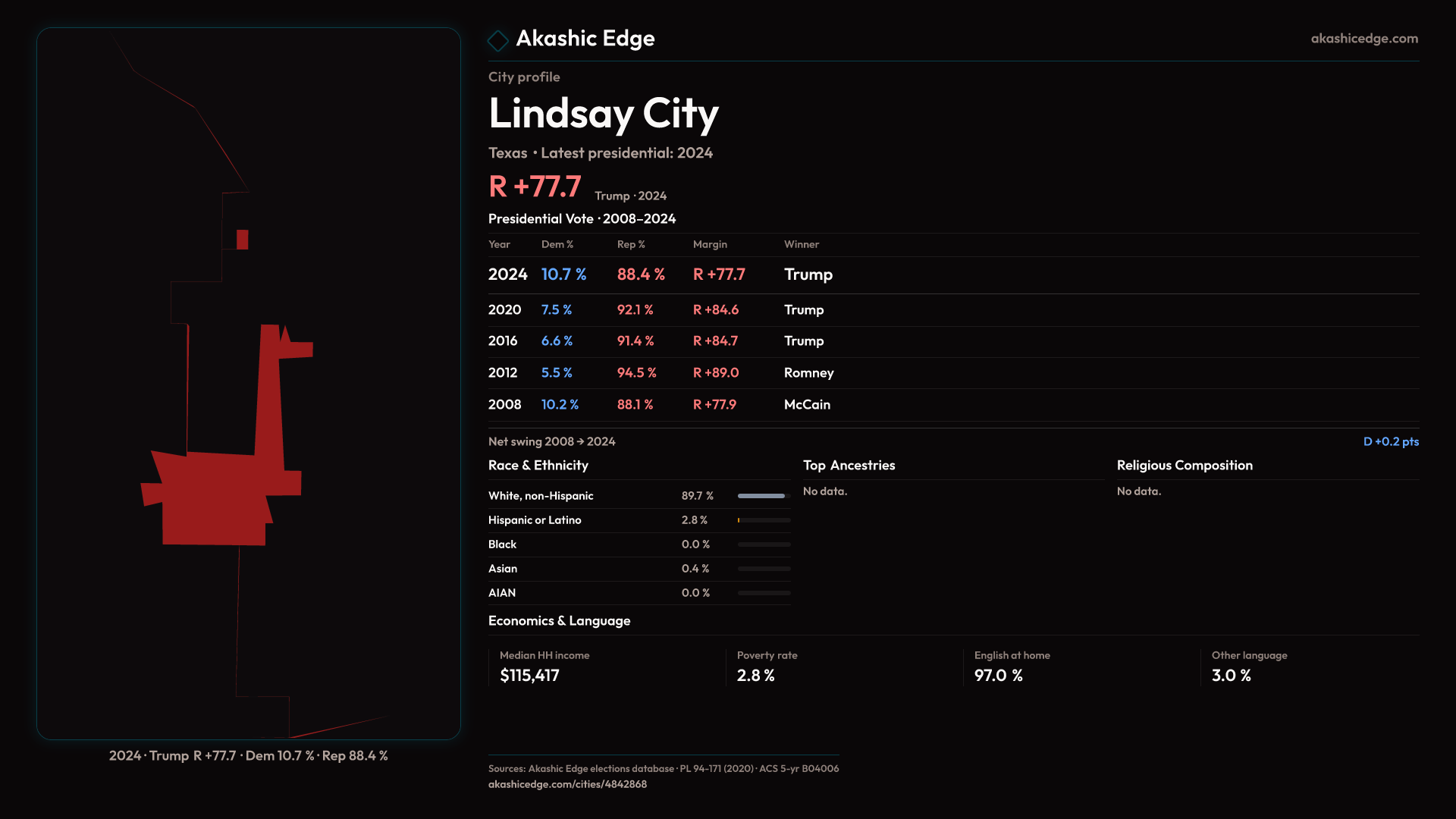The height and width of the screenshot is (819, 1456).
Task: Open the akashicedge.com/cities/4842868 source link
Action: coord(567,784)
